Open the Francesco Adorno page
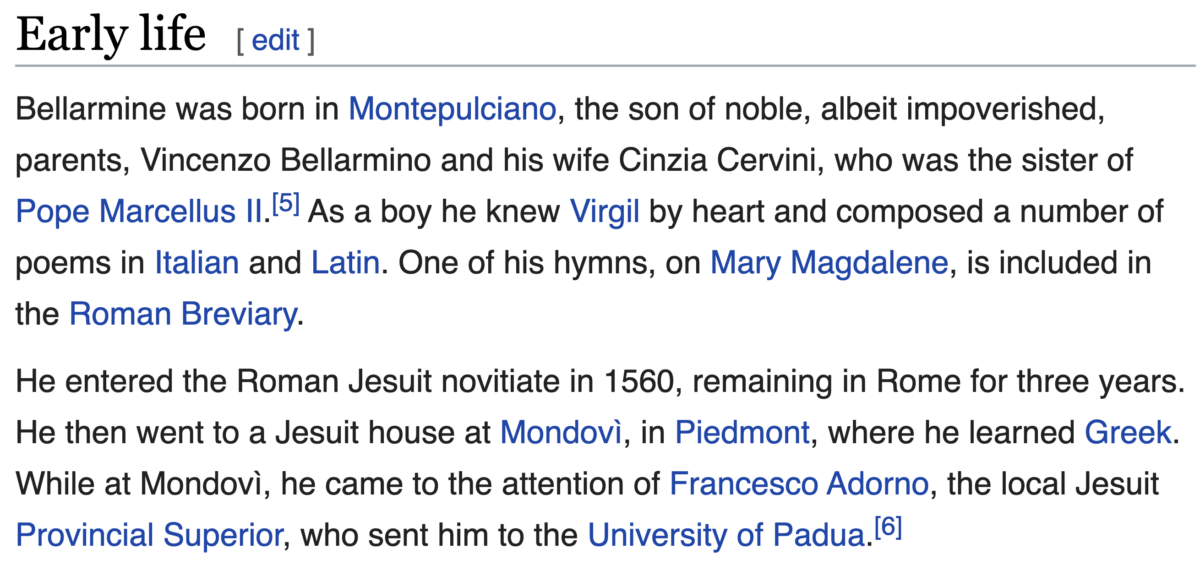This screenshot has height=565, width=1200. [799, 484]
